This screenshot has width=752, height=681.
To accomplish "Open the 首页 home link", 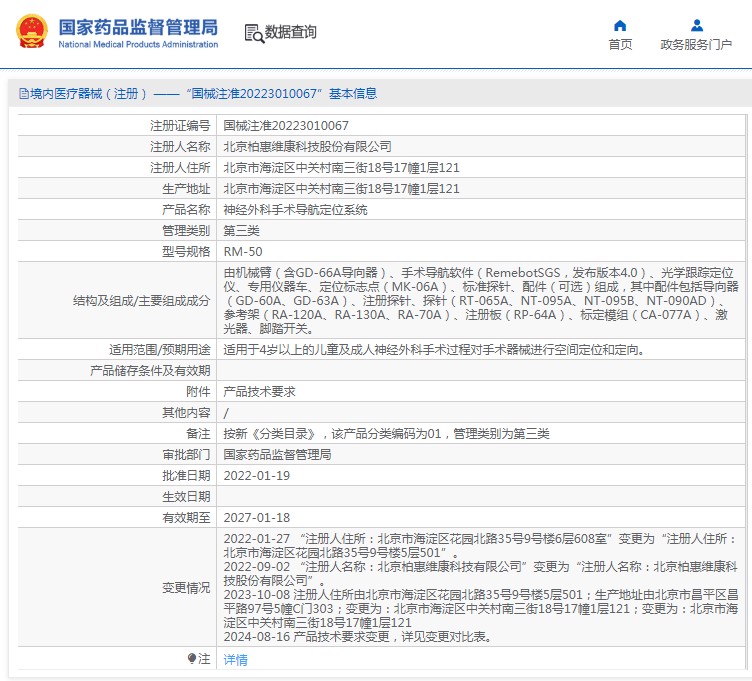I will (620, 45).
